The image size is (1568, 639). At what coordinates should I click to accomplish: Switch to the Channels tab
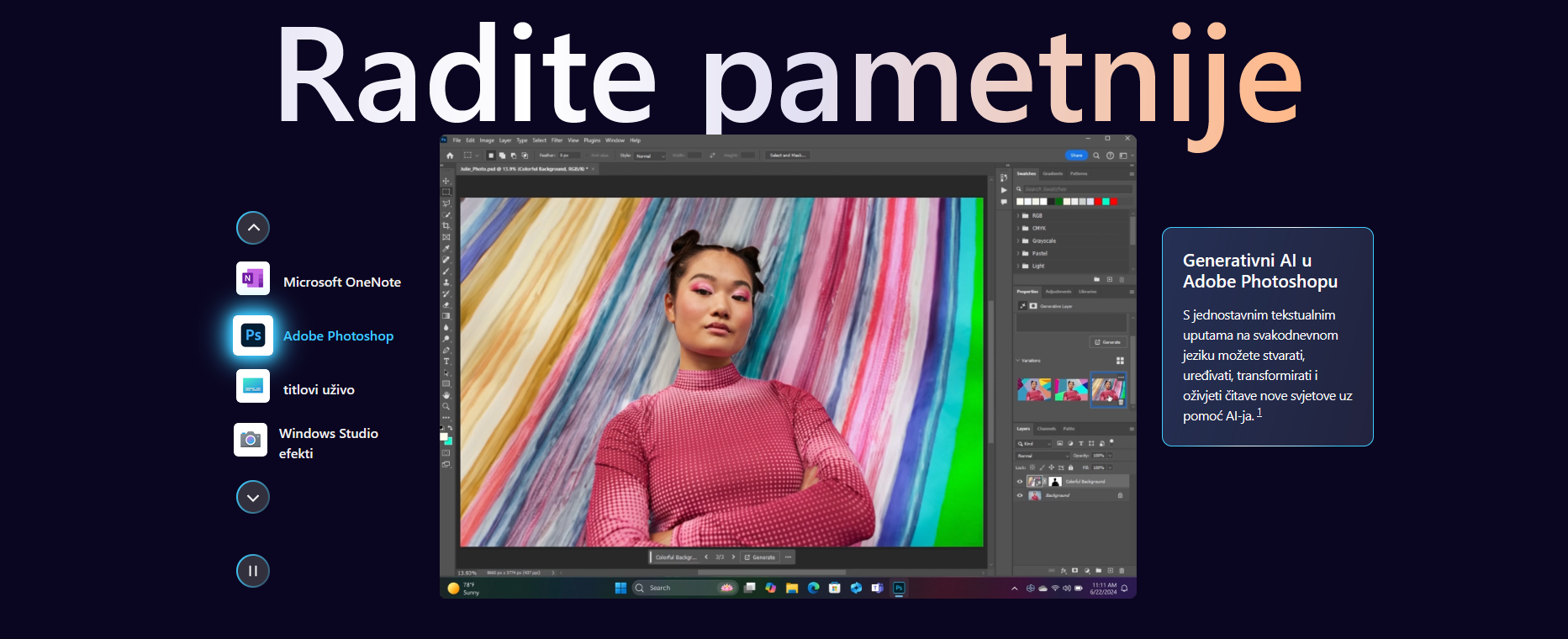click(x=1047, y=429)
